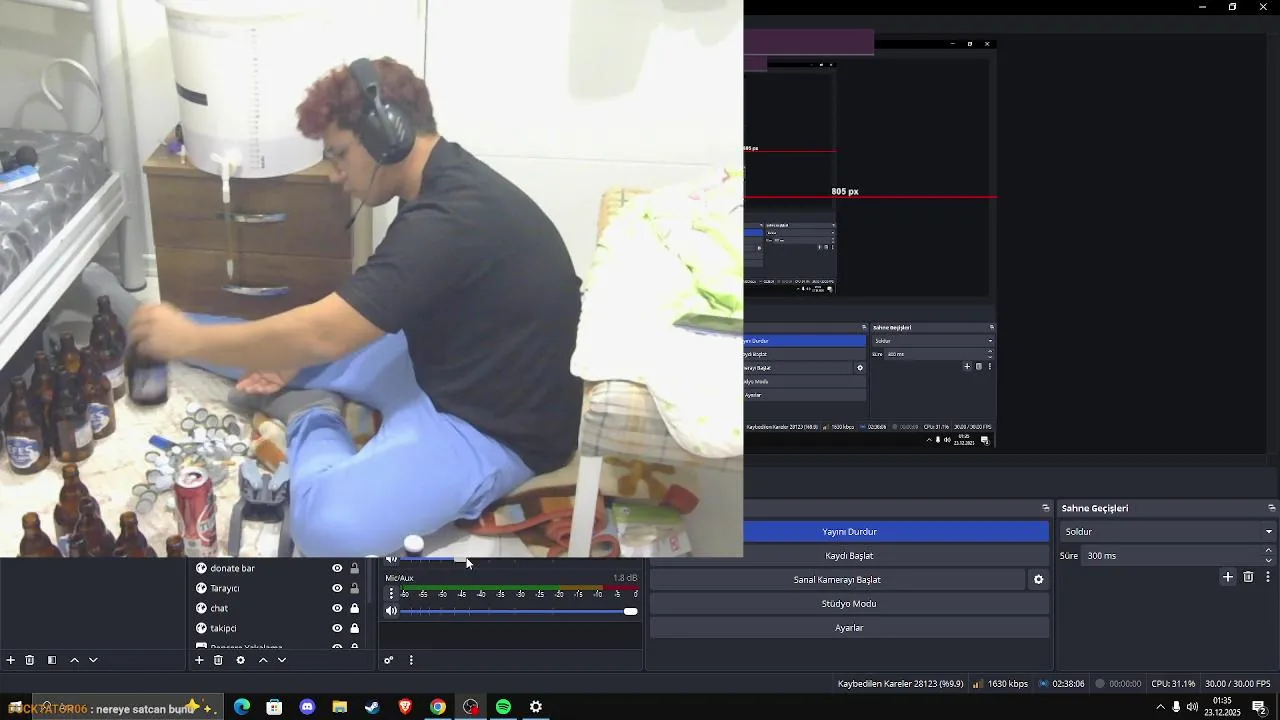
Task: Toggle visibility of the donate bar source
Action: 337,568
